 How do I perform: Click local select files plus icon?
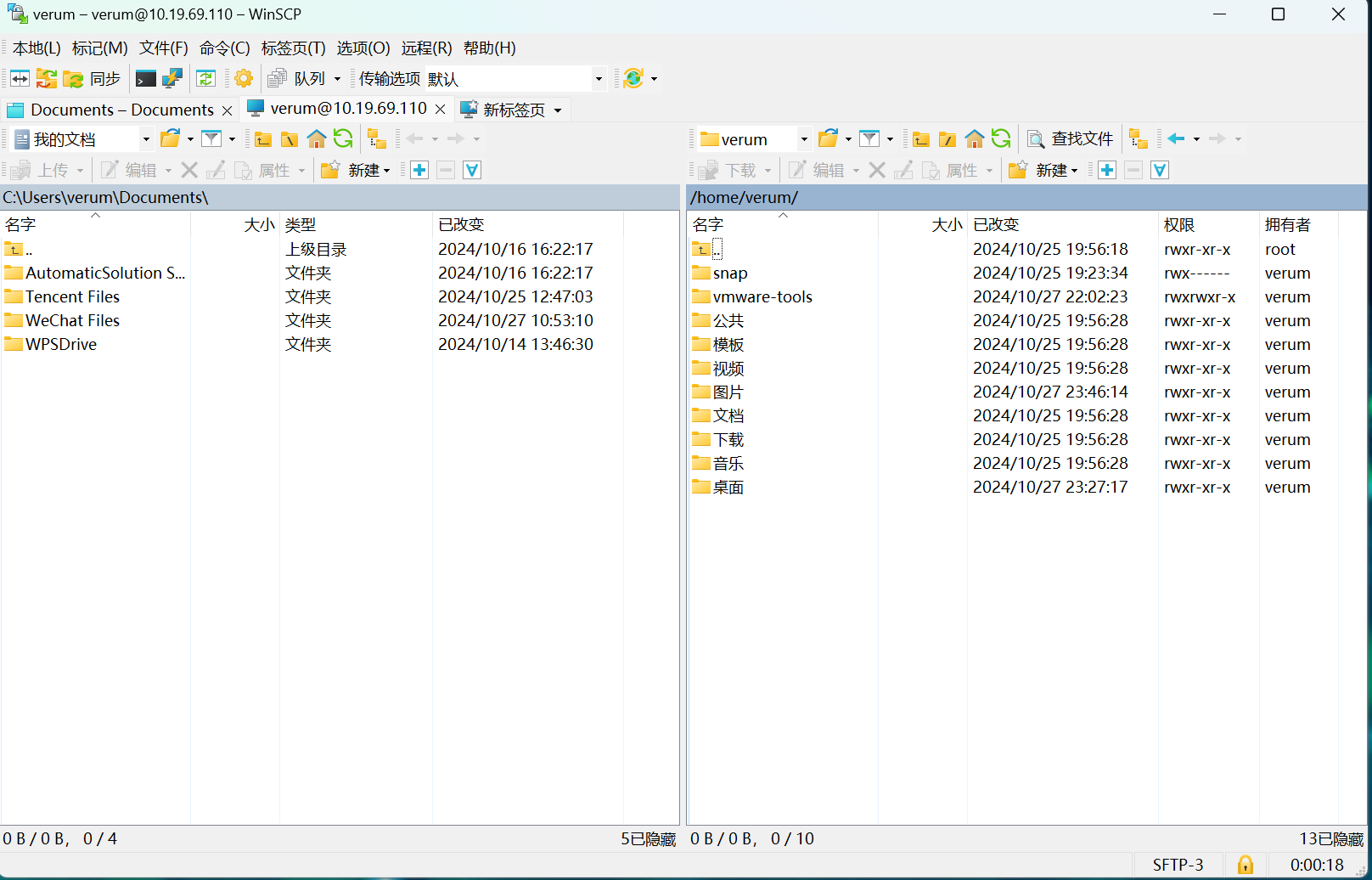(x=419, y=170)
